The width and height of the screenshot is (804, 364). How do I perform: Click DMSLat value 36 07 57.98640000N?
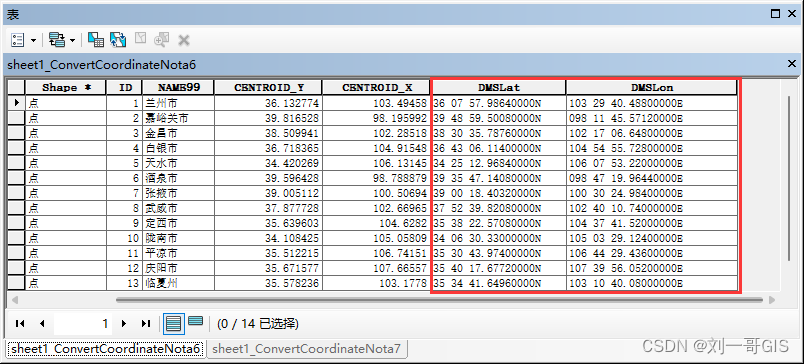499,103
